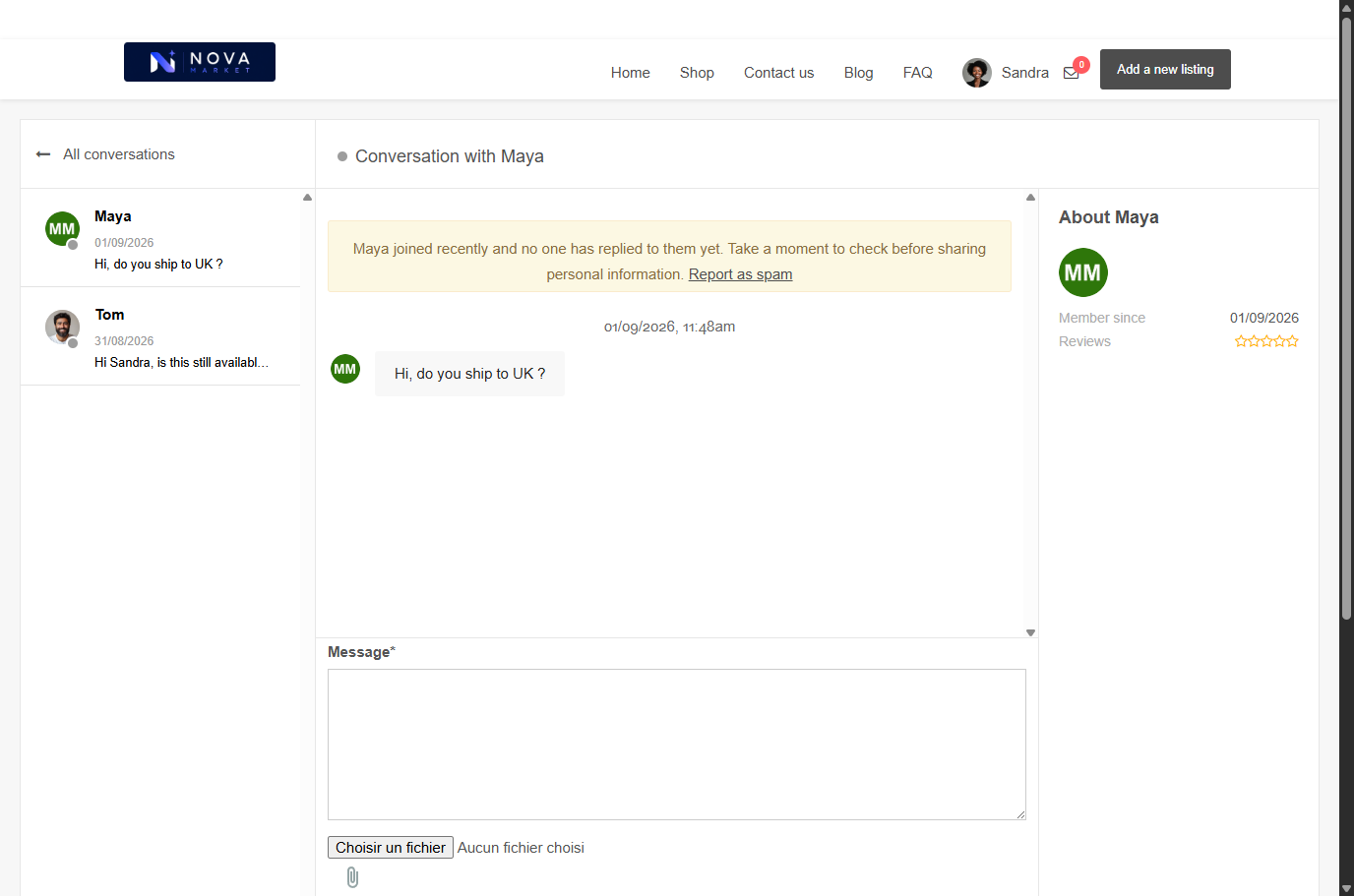This screenshot has height=896, width=1354.
Task: Open the Shop menu item
Action: coord(697,73)
